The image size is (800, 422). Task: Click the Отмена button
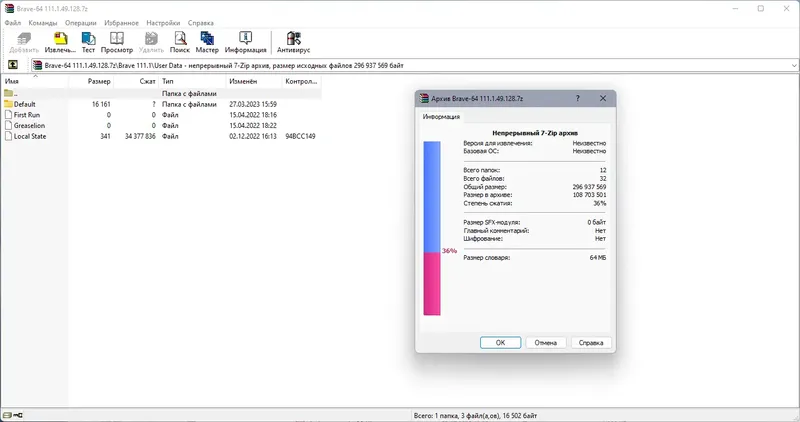pyautogui.click(x=545, y=343)
